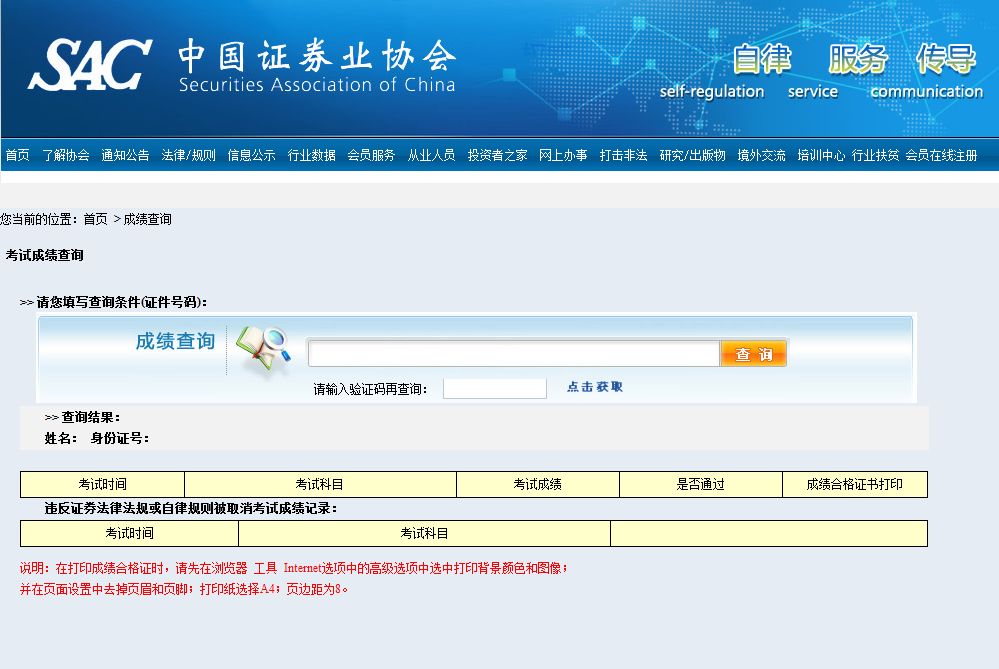Select the 行业数据 industry data tab
This screenshot has width=999, height=669.
click(312, 155)
